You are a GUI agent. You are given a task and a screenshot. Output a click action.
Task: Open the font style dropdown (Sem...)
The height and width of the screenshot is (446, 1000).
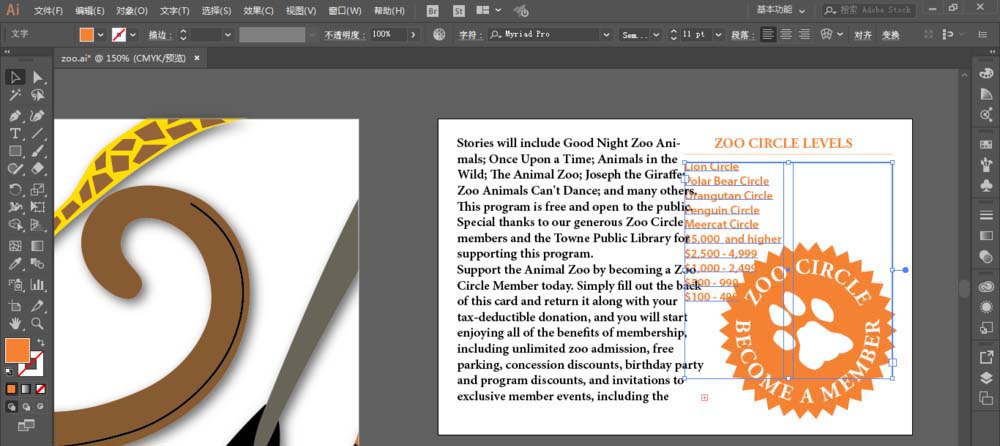coord(656,34)
